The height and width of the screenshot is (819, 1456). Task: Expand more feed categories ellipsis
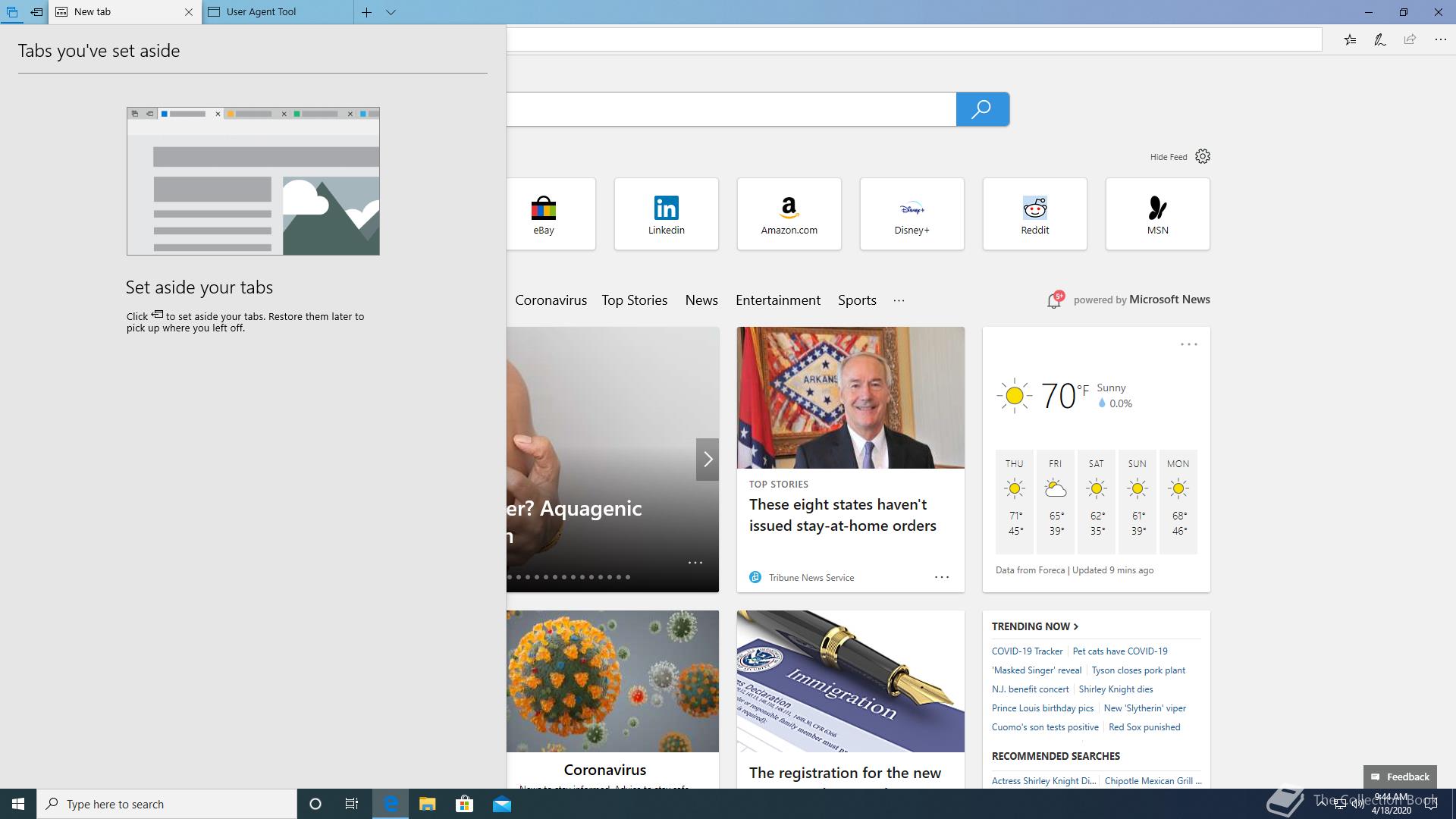899,300
